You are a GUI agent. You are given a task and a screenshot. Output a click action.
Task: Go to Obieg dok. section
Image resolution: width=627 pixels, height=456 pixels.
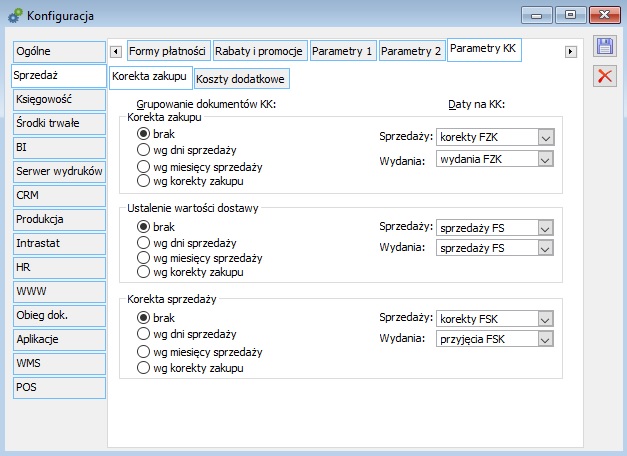59,316
